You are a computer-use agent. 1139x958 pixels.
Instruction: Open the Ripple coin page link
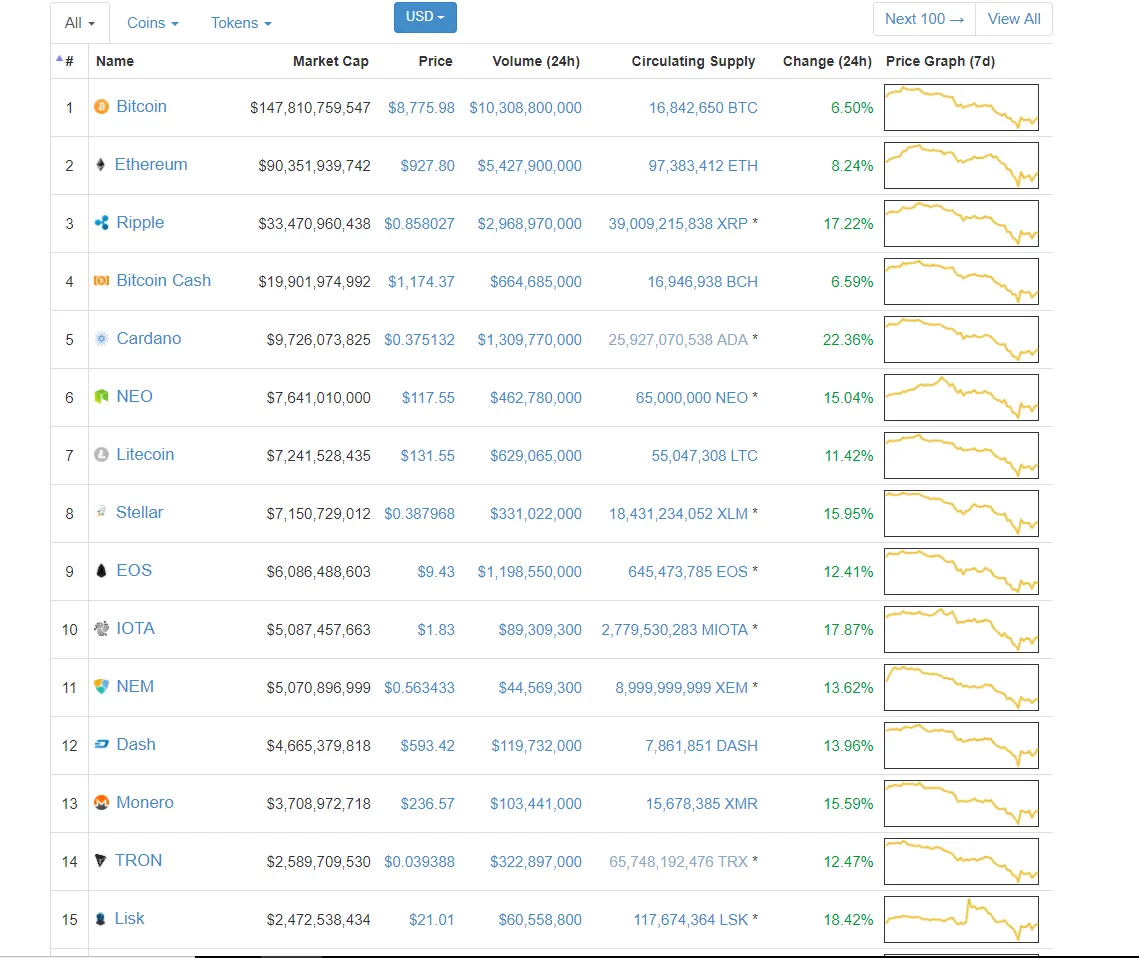(x=140, y=222)
